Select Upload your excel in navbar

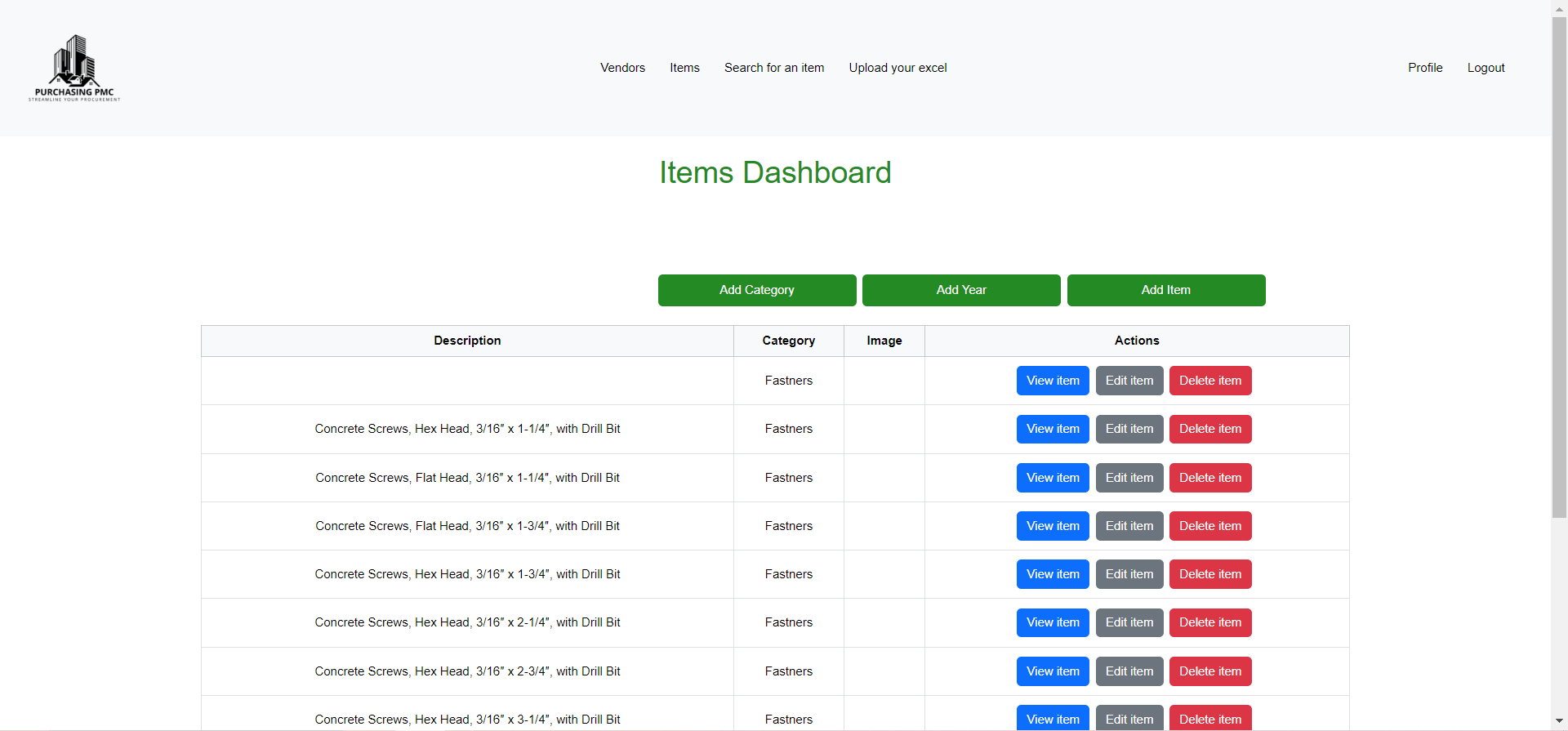[x=898, y=68]
